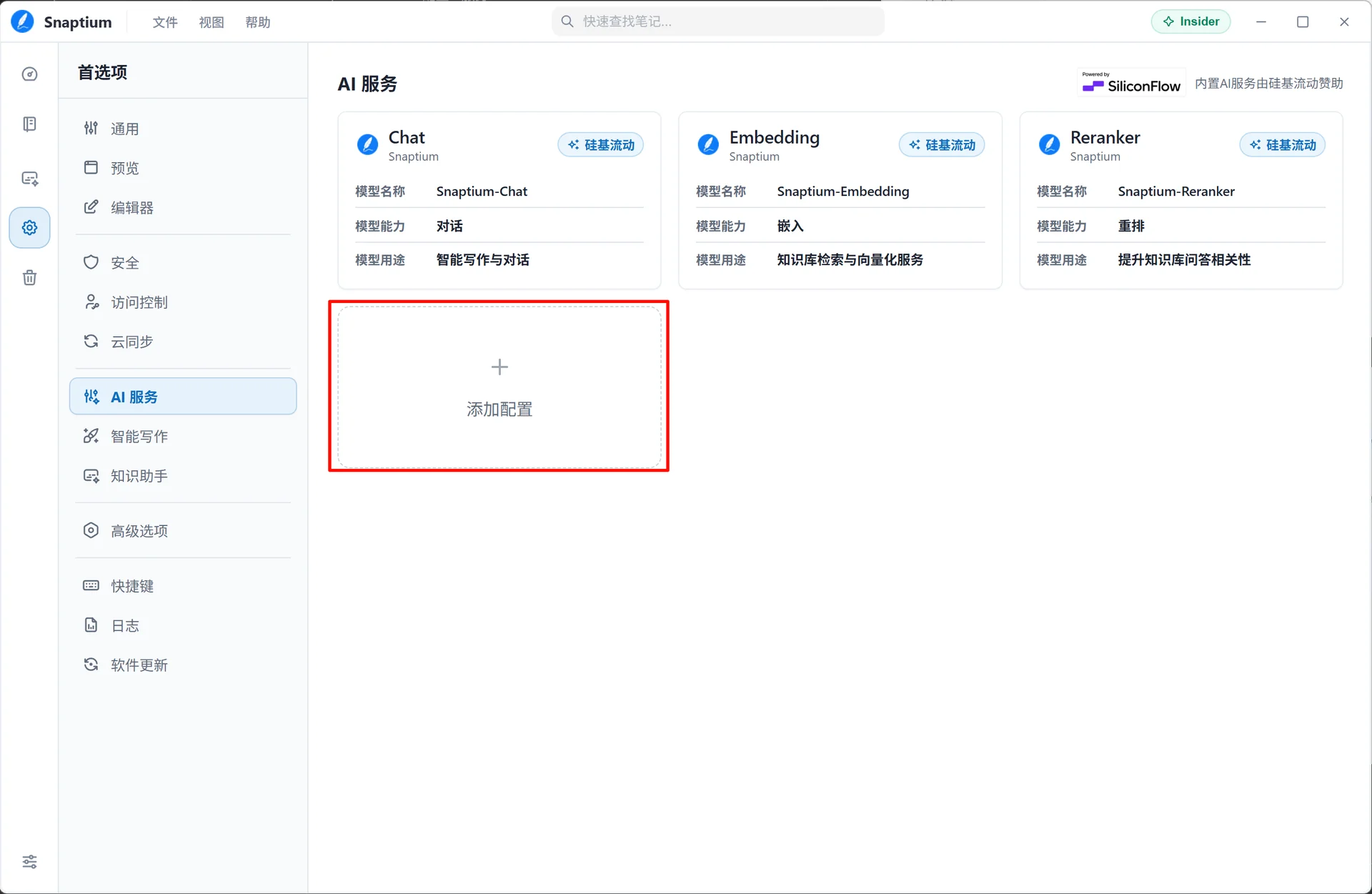Screen dimensions: 1372x894
Task: Click the 重排 model capability value
Action: [1131, 226]
